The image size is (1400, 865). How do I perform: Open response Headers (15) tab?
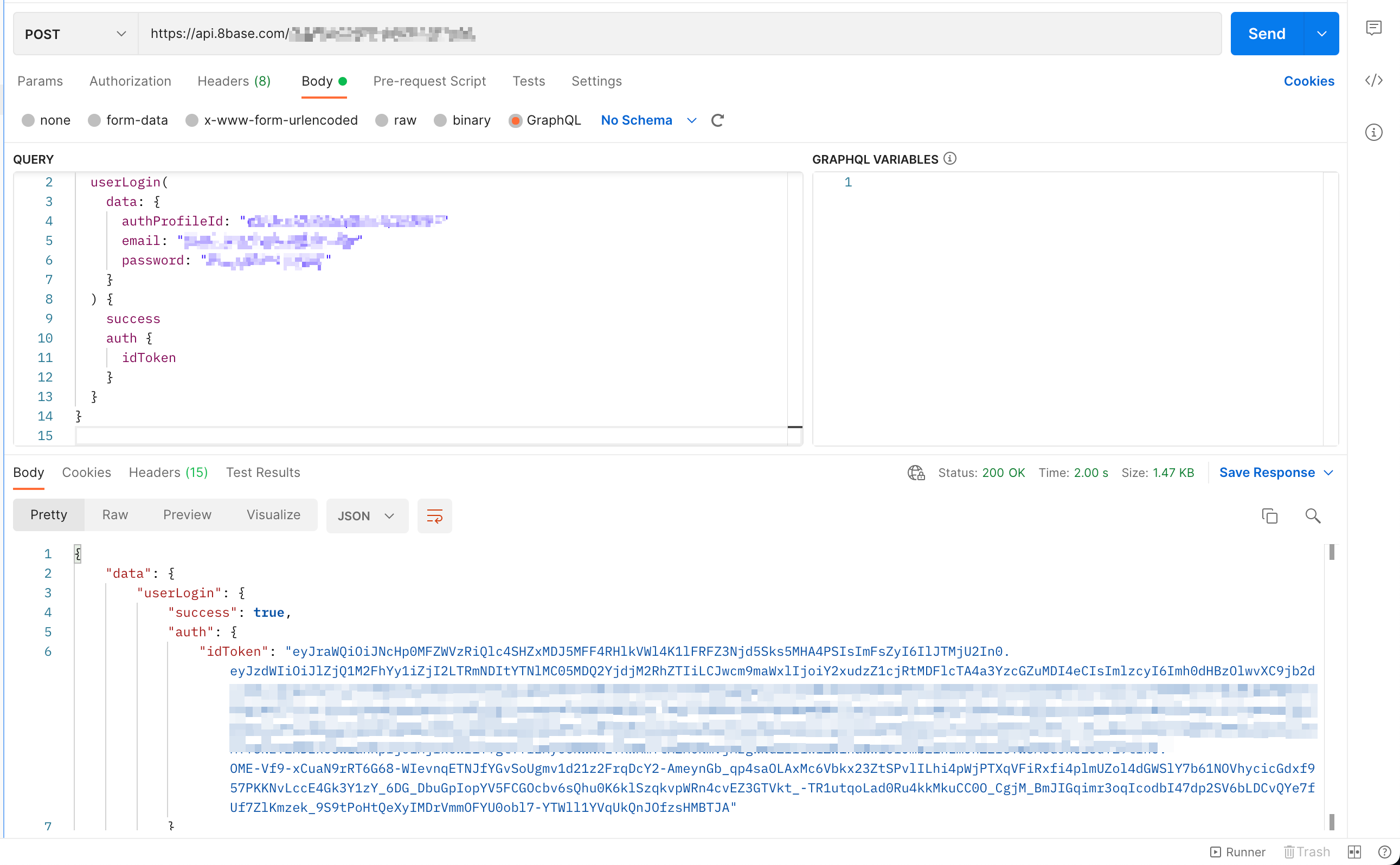tap(168, 473)
